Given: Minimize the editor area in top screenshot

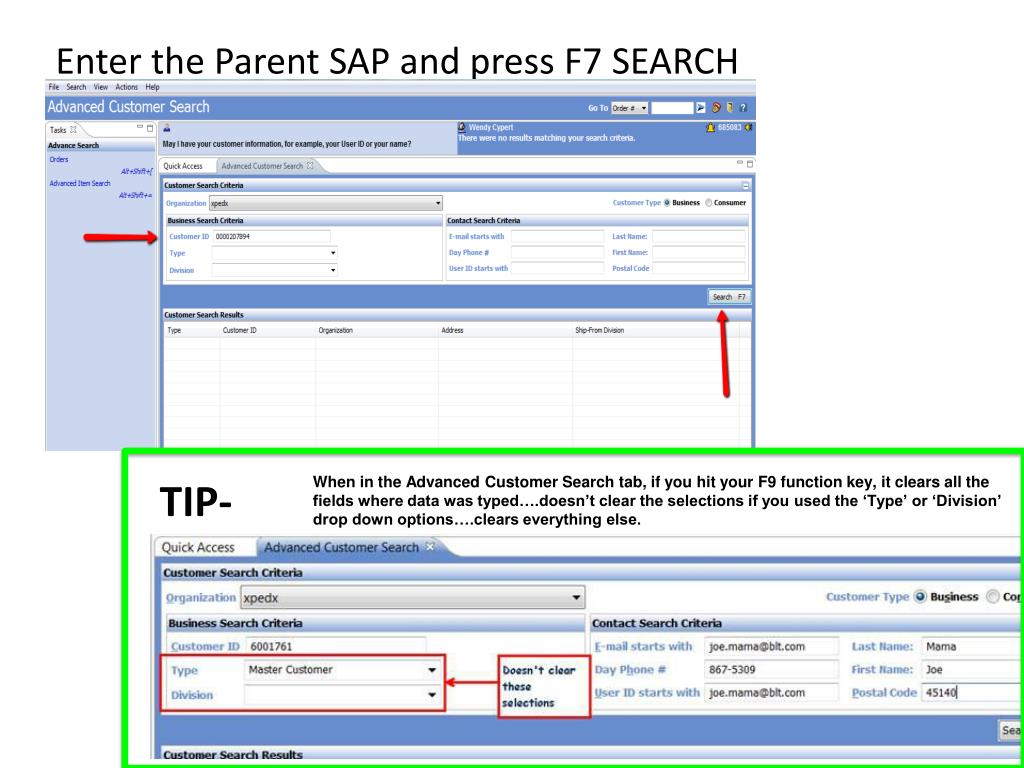Looking at the screenshot, I should pyautogui.click(x=740, y=162).
